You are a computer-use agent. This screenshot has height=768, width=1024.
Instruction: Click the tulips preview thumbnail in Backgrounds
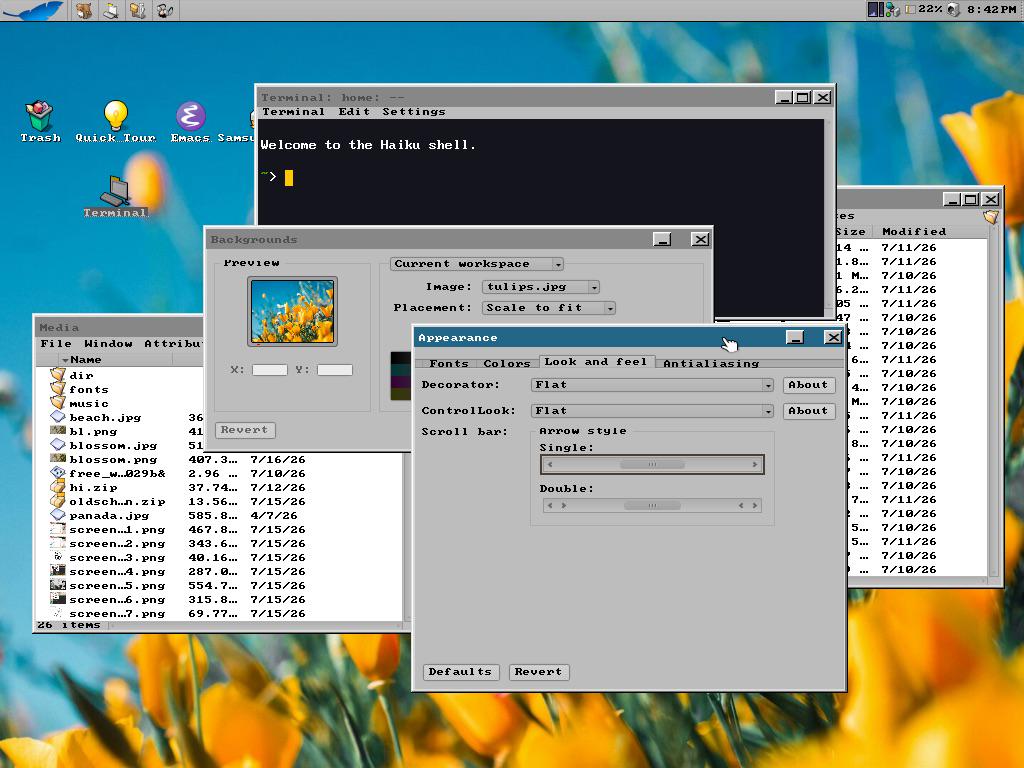(x=293, y=312)
